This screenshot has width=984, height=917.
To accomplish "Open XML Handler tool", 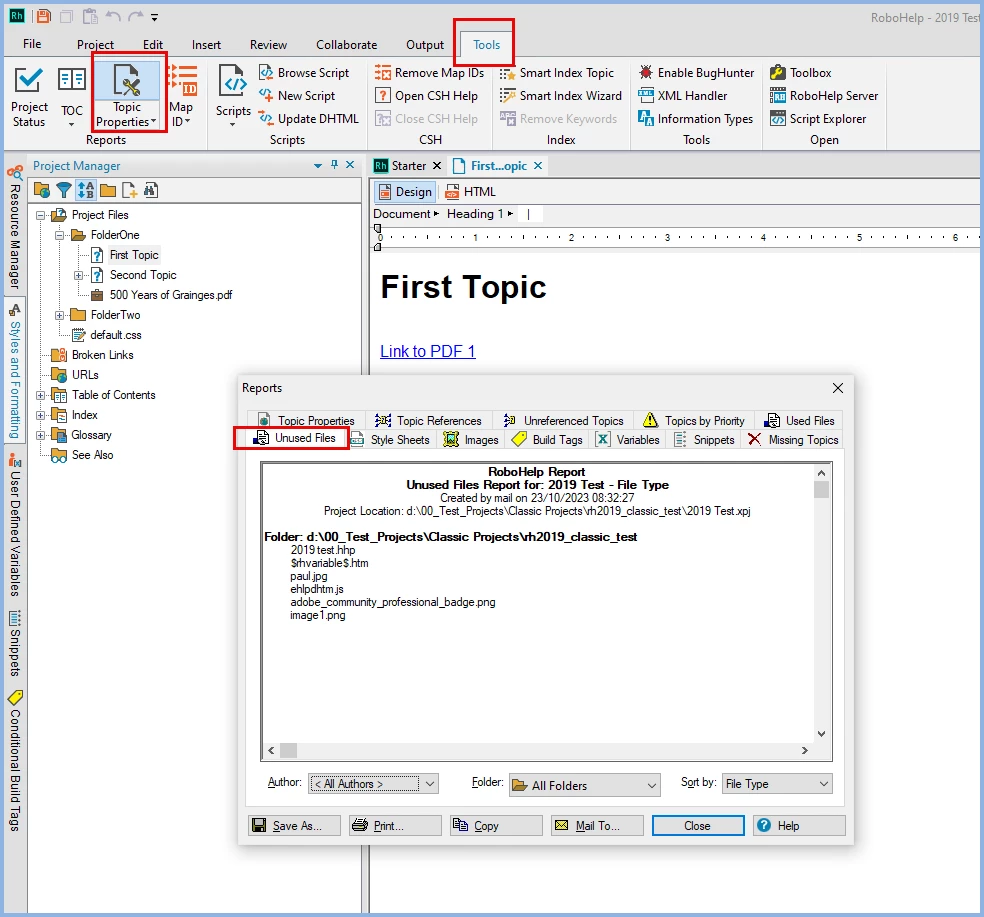I will tap(683, 95).
